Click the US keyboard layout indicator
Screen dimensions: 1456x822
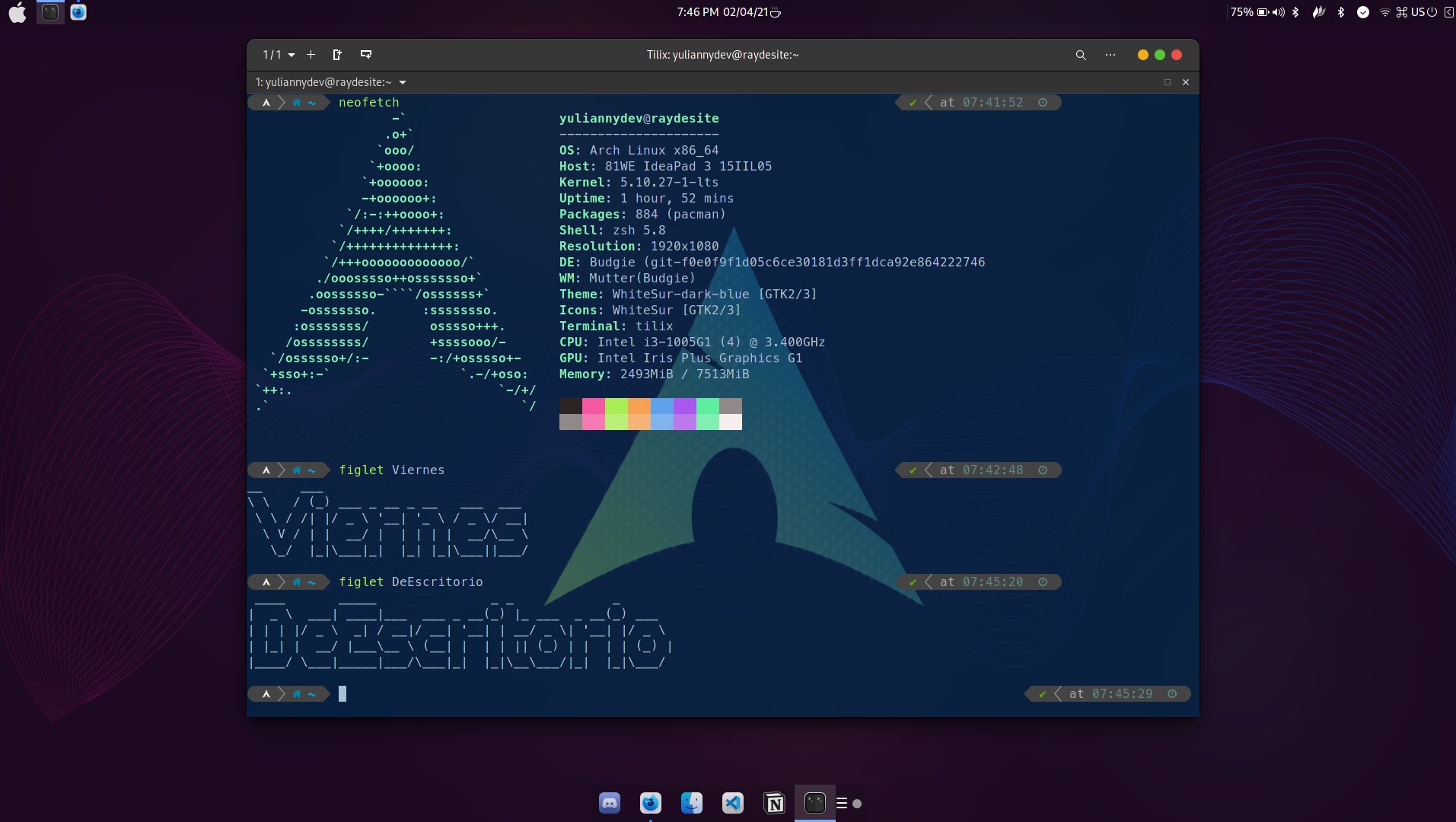[x=1417, y=12]
